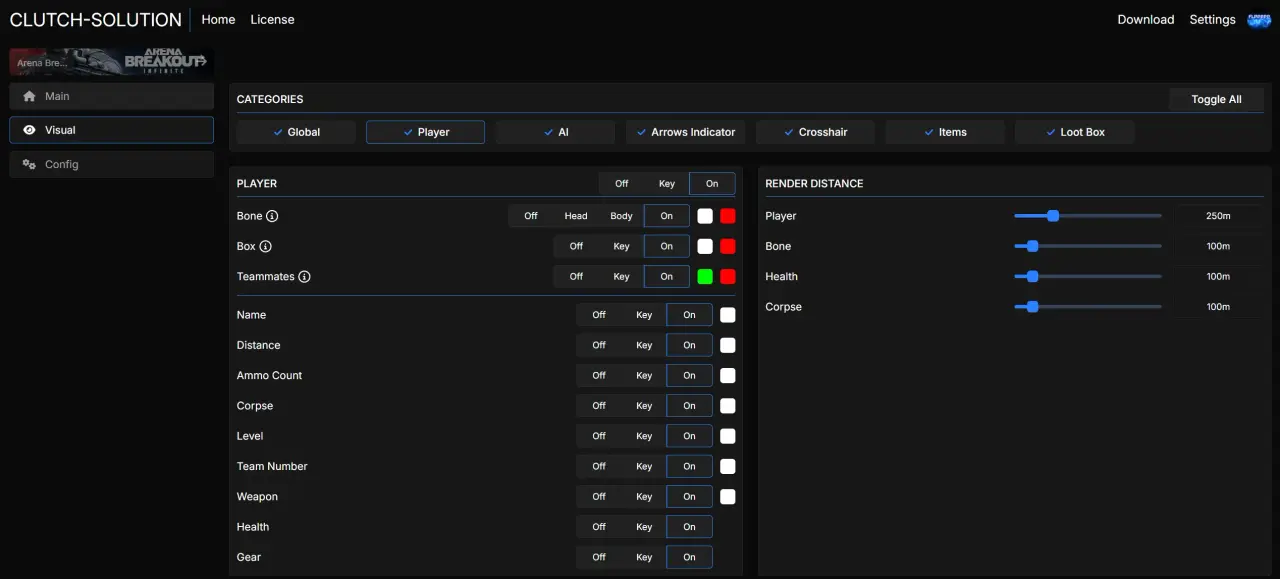
Task: Turn Box Off
Action: click(x=576, y=246)
